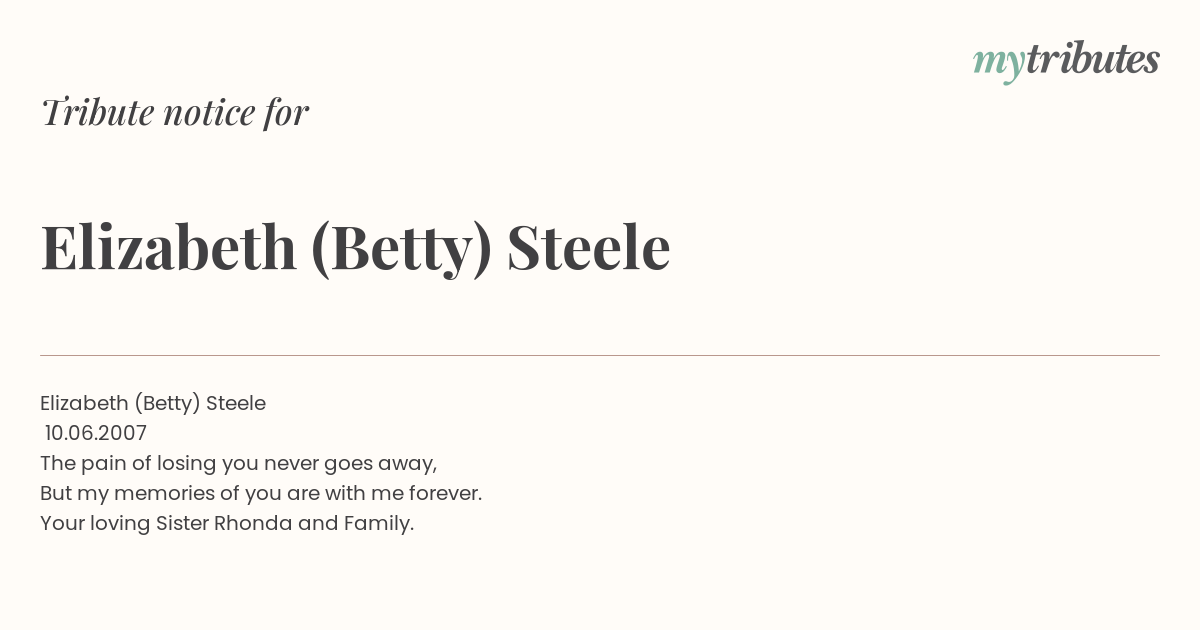Viewport: 1200px width, 630px height.
Task: Click the word "Elizabeth" in the large title
Action: pos(169,247)
